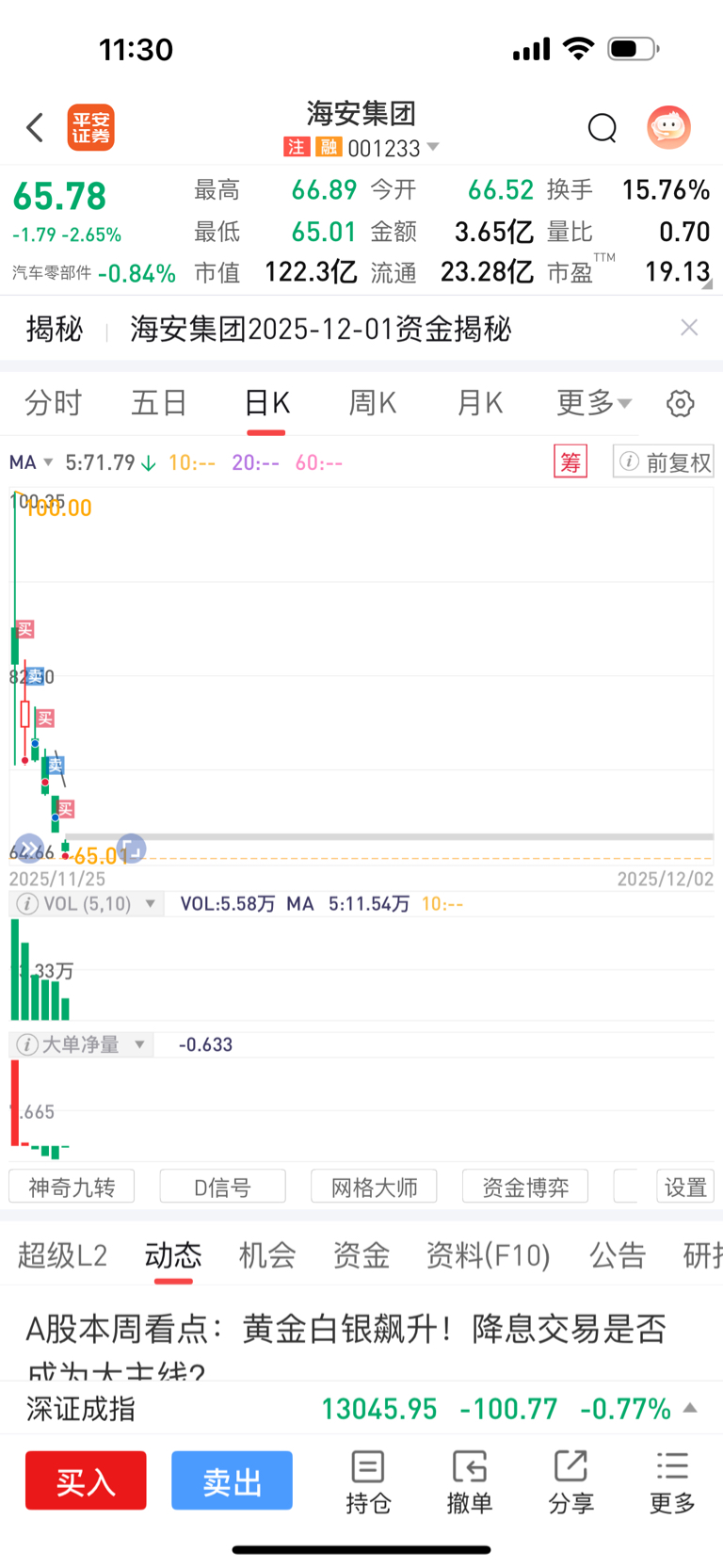This screenshot has height=1568, width=723.
Task: Expand the stock code 001233 dropdown
Action: tap(433, 147)
